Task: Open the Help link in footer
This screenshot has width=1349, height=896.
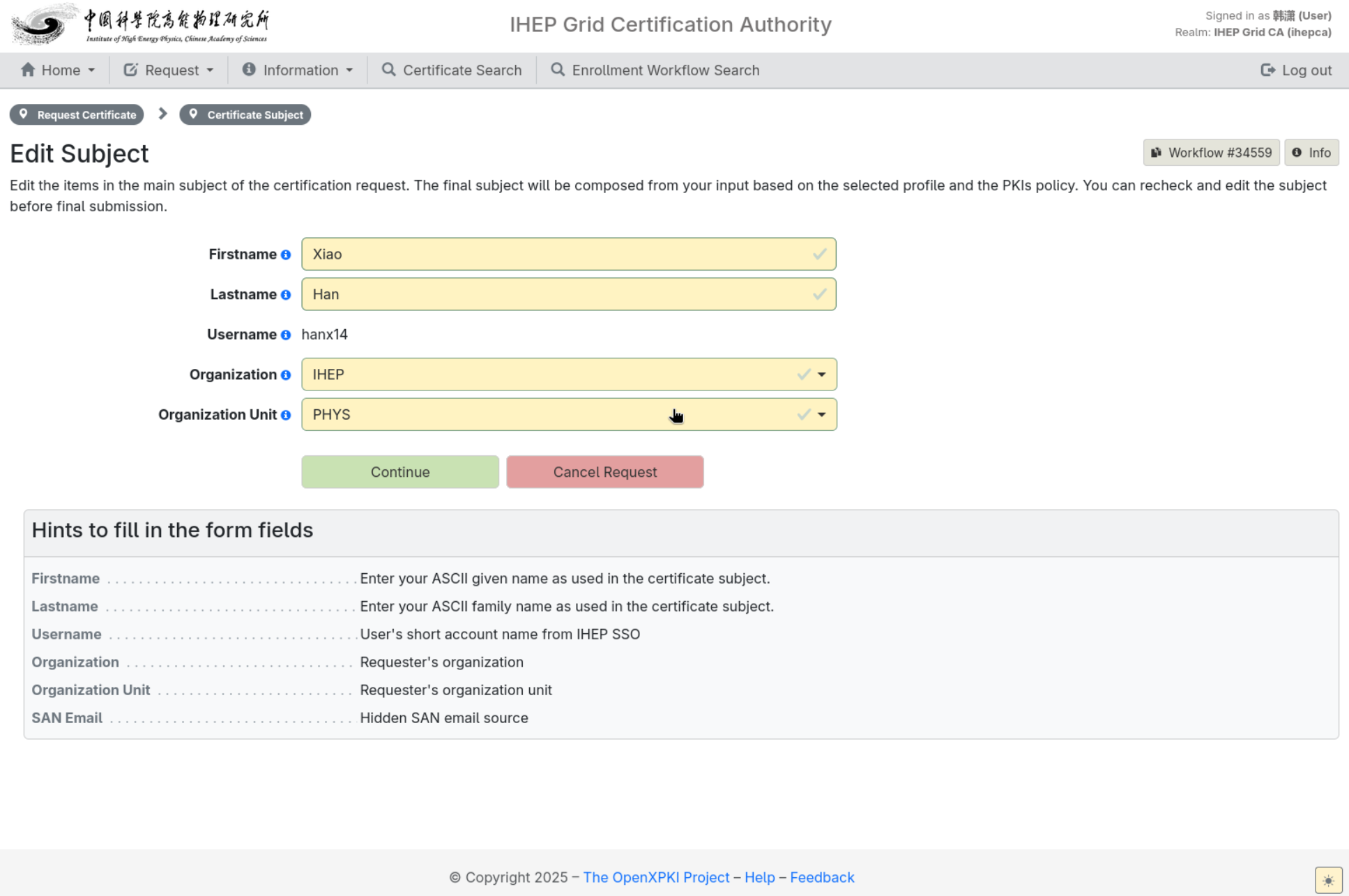Action: (x=759, y=877)
